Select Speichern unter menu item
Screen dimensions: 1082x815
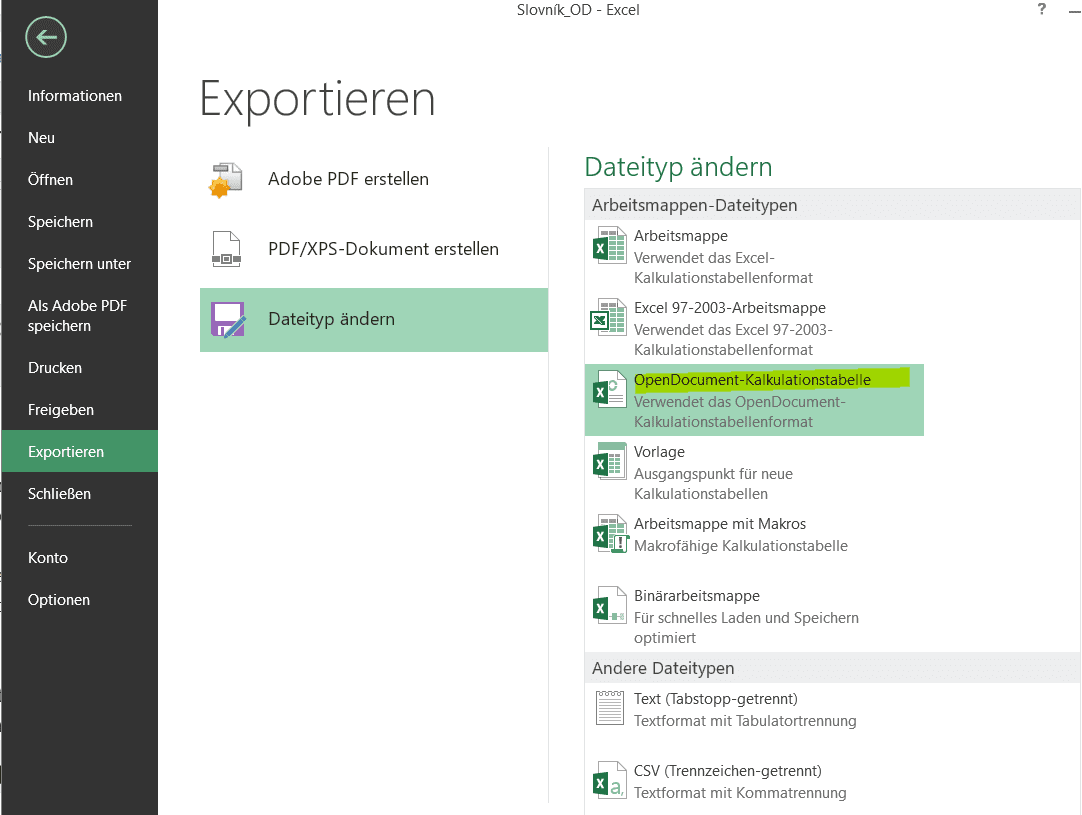coord(79,264)
